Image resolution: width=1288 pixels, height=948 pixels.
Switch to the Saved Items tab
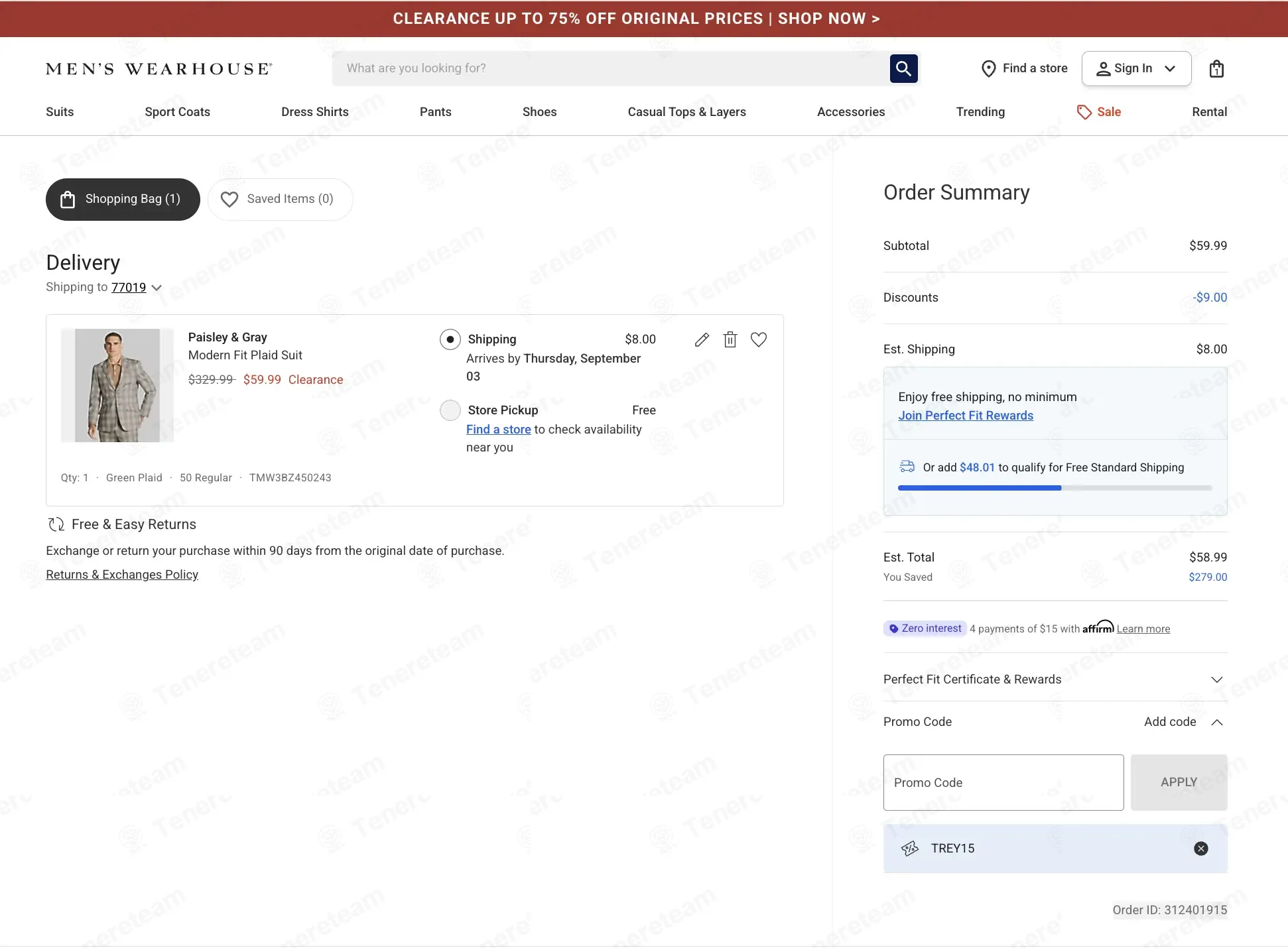[x=280, y=200]
